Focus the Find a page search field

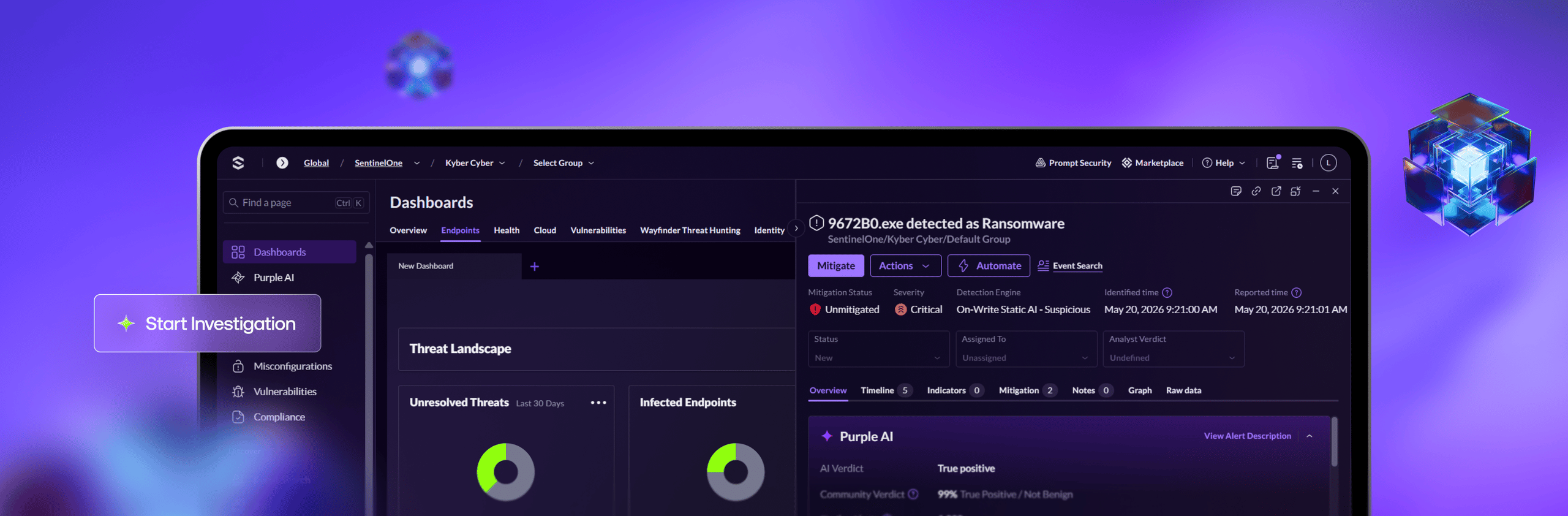tap(296, 203)
